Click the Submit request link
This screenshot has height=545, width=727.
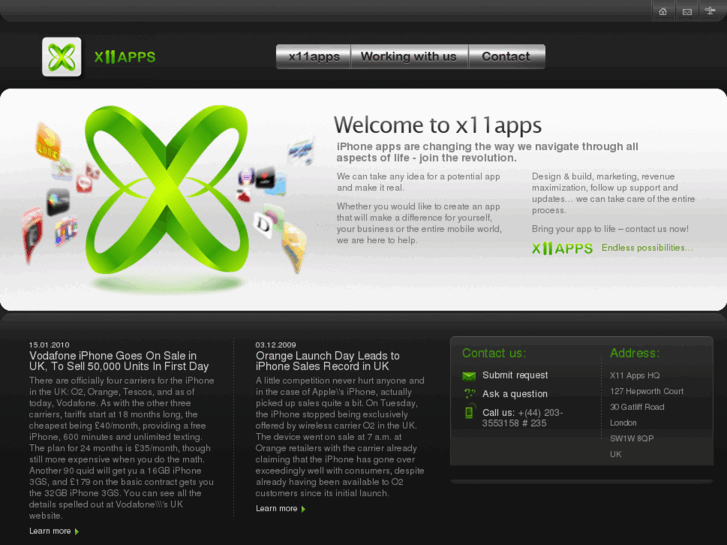click(x=515, y=375)
